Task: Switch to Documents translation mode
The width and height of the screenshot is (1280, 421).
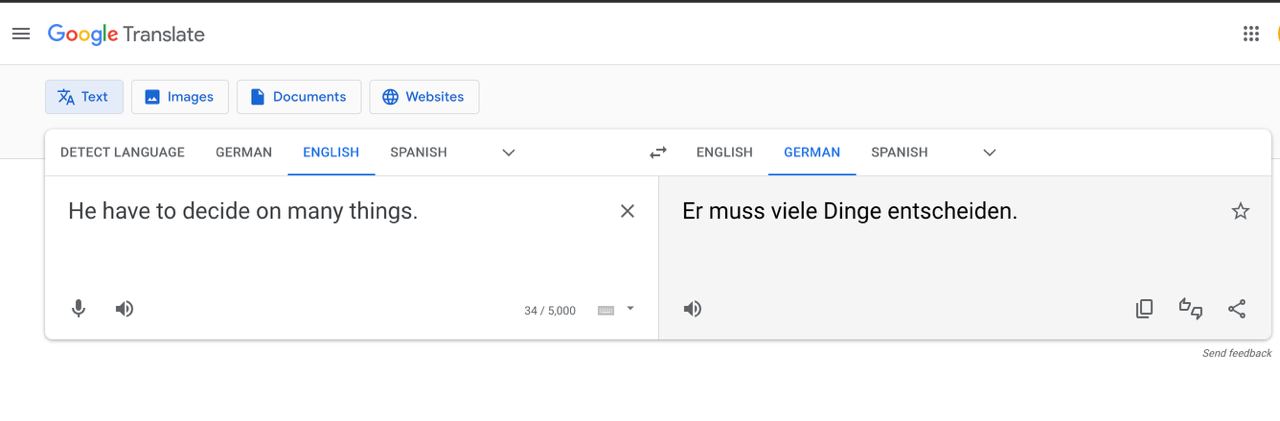Action: pos(298,97)
